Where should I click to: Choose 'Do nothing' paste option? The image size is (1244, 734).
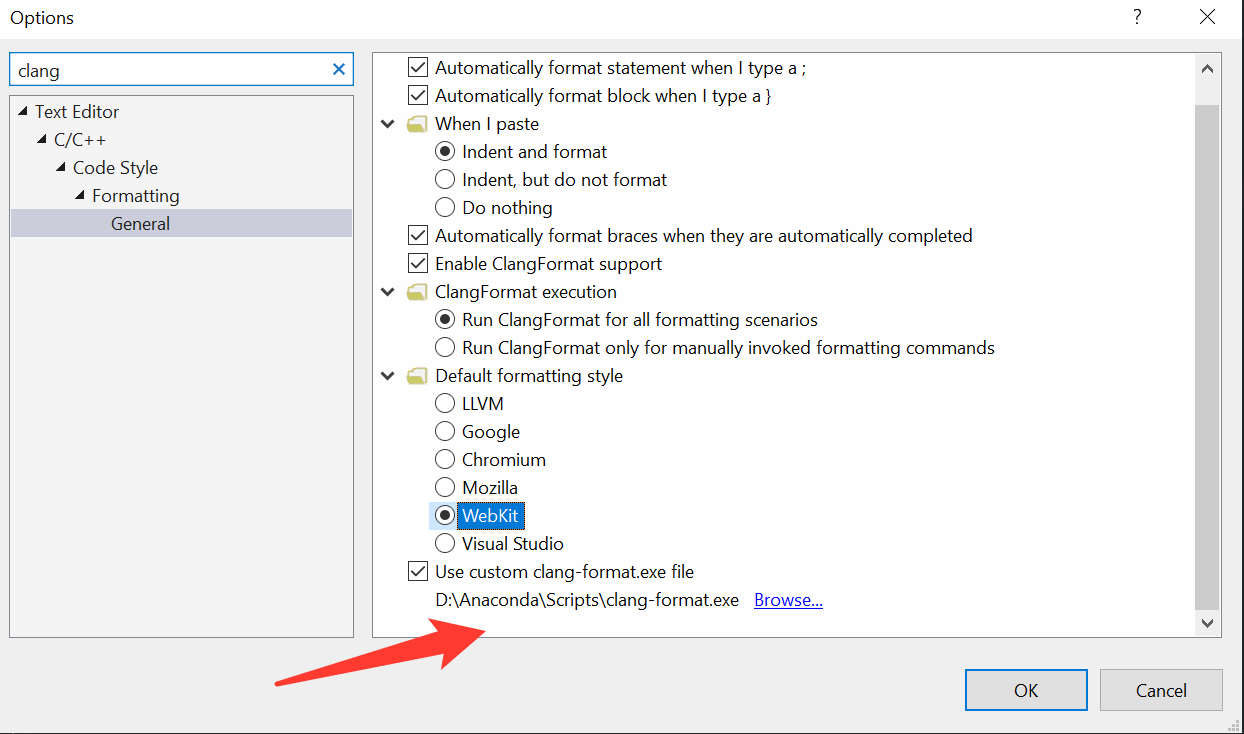tap(445, 208)
